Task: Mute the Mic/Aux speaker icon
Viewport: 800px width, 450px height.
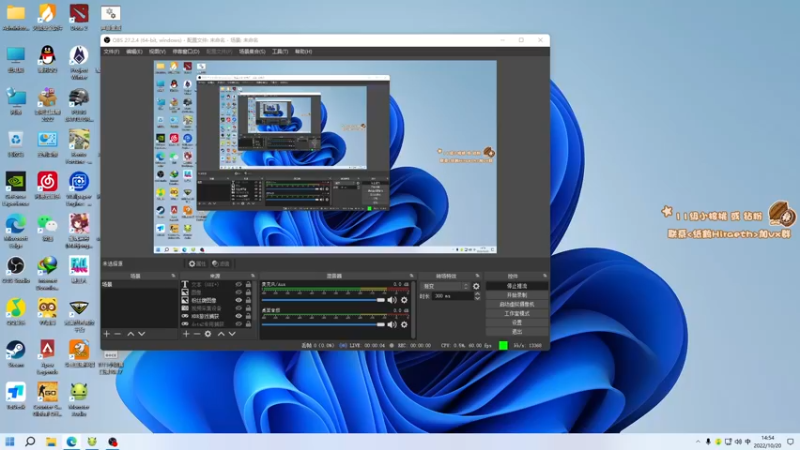Action: pos(392,300)
